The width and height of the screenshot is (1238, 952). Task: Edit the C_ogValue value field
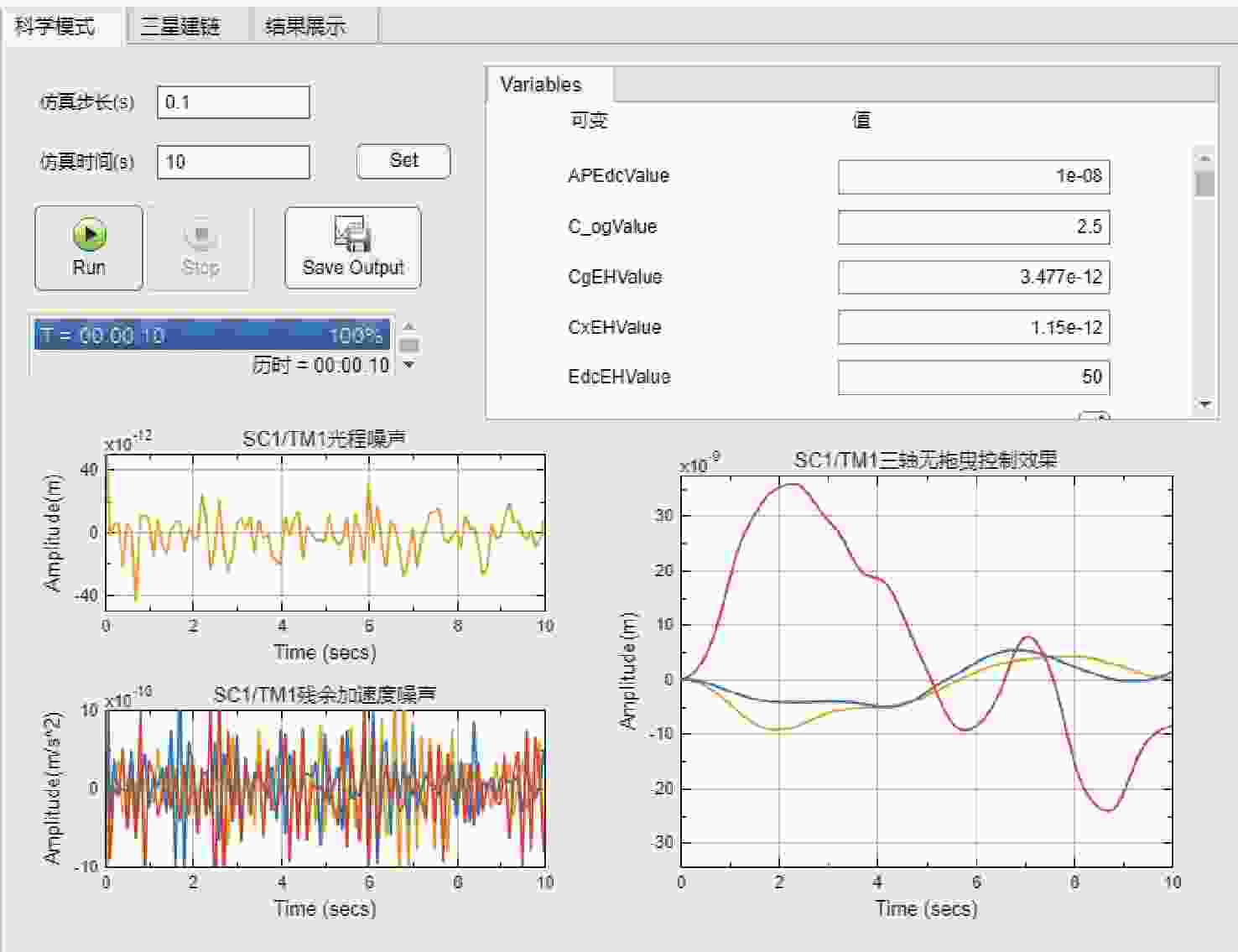974,226
